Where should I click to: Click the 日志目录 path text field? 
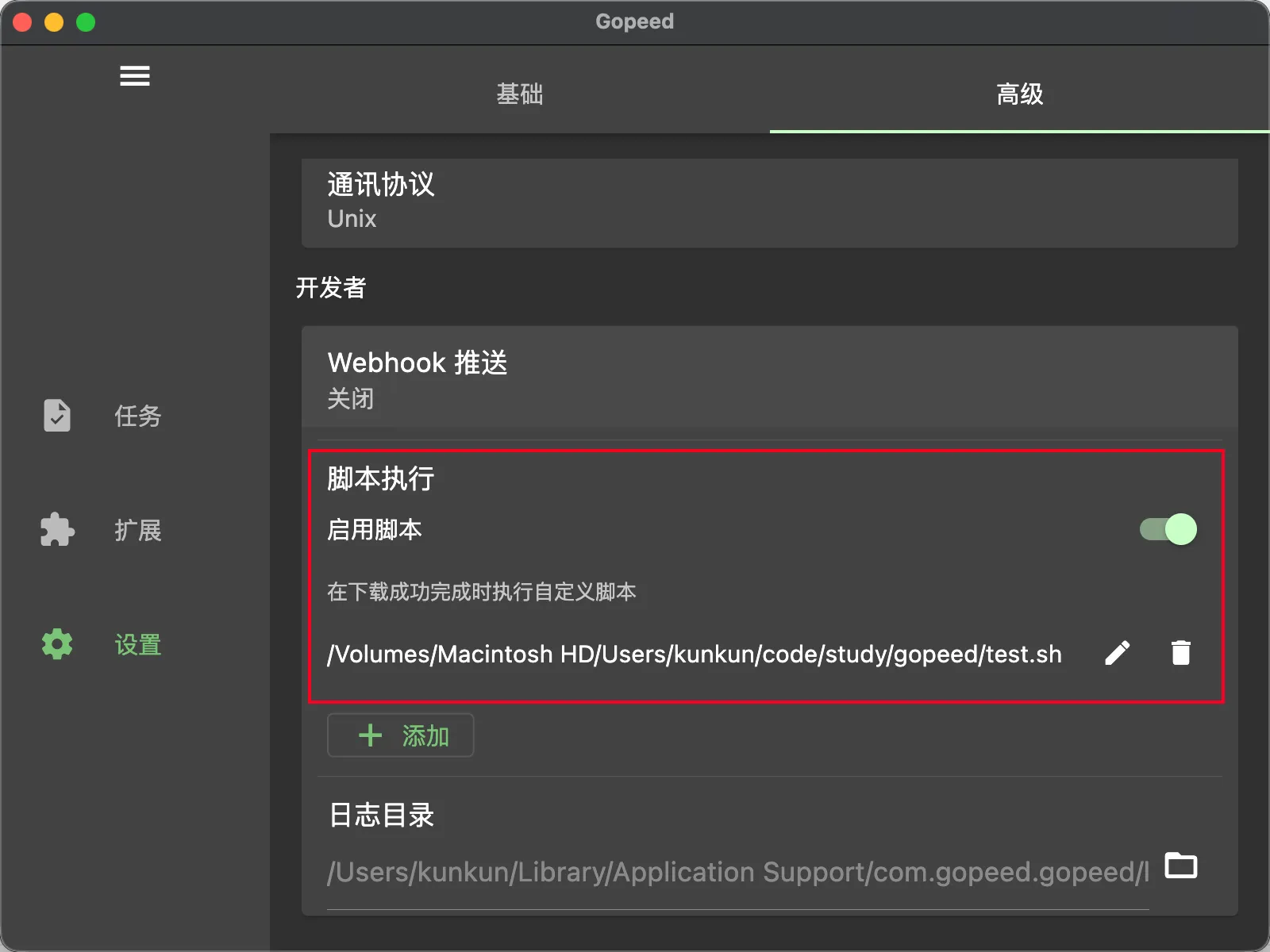click(x=737, y=872)
